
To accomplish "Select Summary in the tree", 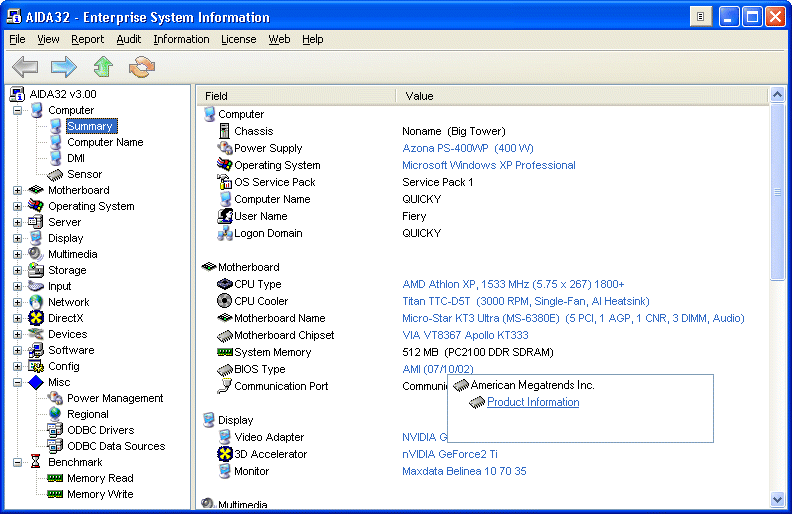I will click(x=90, y=126).
